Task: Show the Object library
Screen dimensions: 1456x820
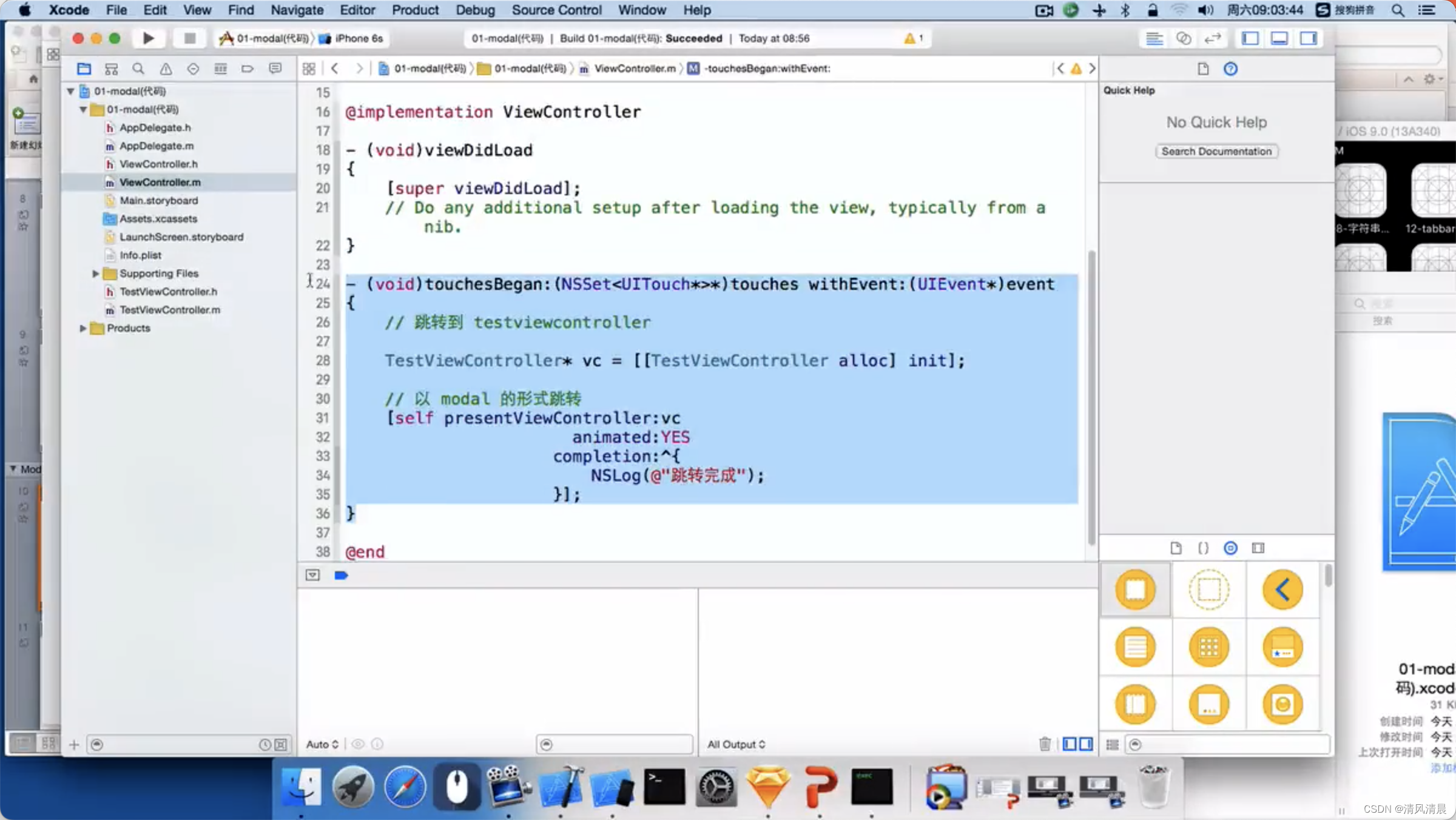Action: pyautogui.click(x=1230, y=548)
